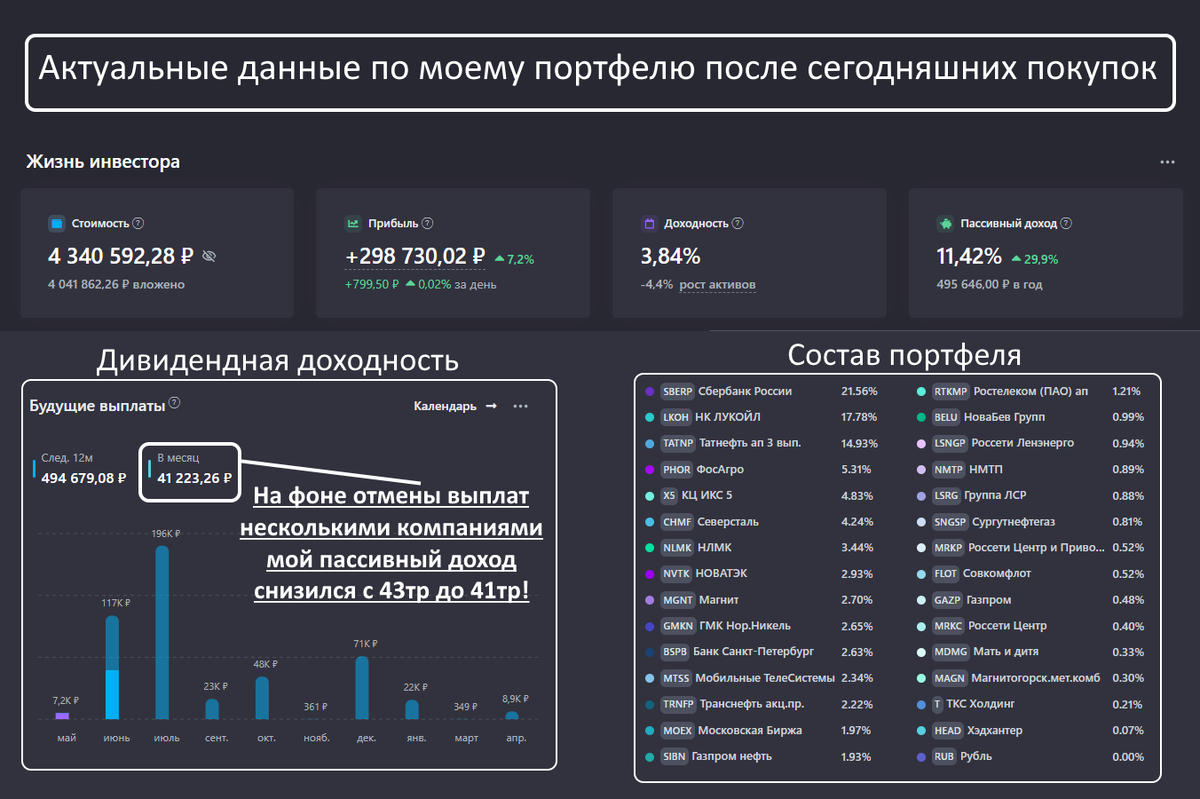Click the RTKMP ticker badge
1200x799 pixels.
pos(950,391)
